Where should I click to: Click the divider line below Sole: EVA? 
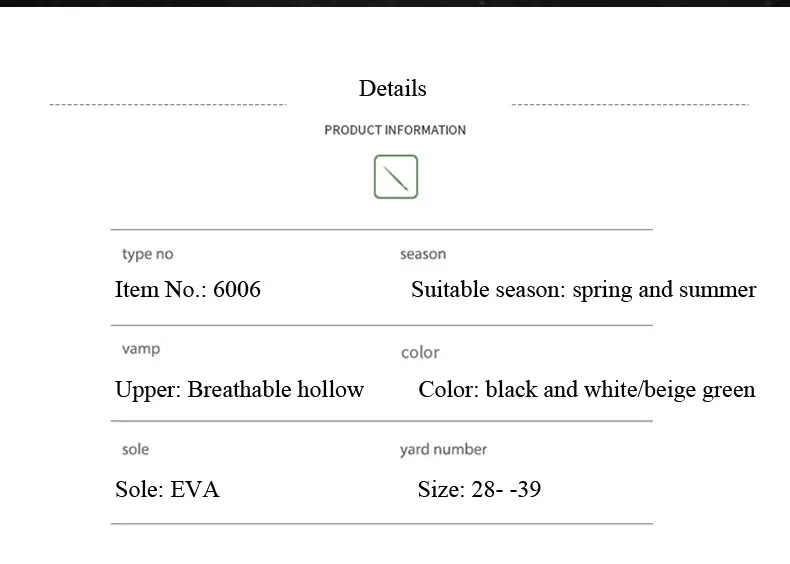coord(381,523)
